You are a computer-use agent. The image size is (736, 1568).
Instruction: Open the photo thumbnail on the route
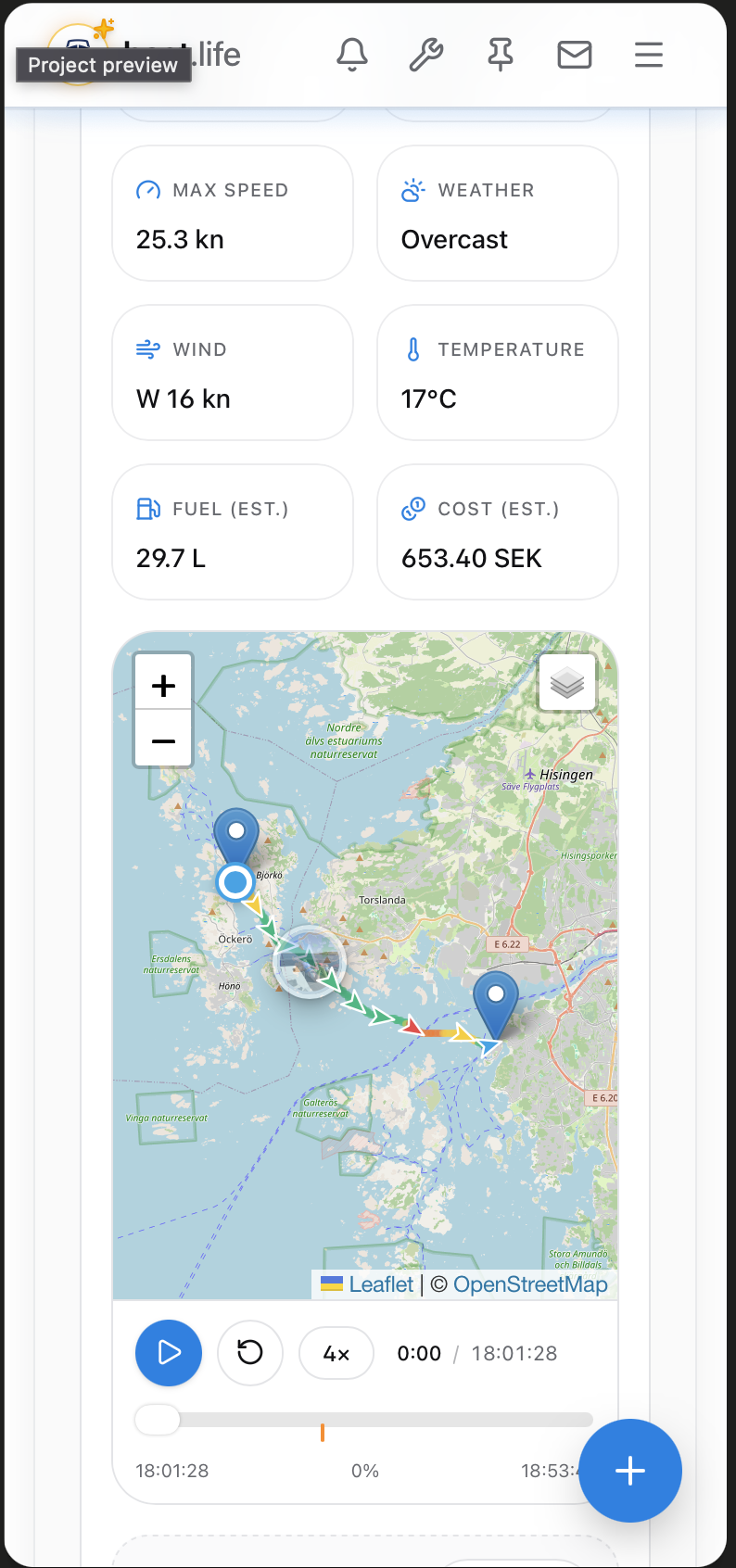[x=310, y=962]
